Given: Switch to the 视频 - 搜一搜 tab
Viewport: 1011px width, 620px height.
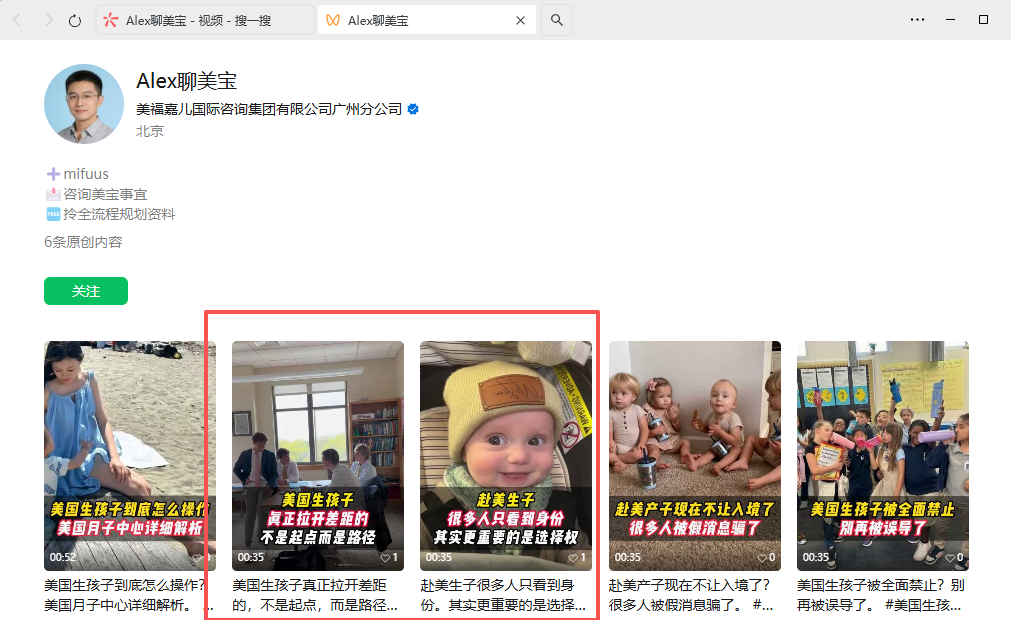Looking at the screenshot, I should click(205, 21).
